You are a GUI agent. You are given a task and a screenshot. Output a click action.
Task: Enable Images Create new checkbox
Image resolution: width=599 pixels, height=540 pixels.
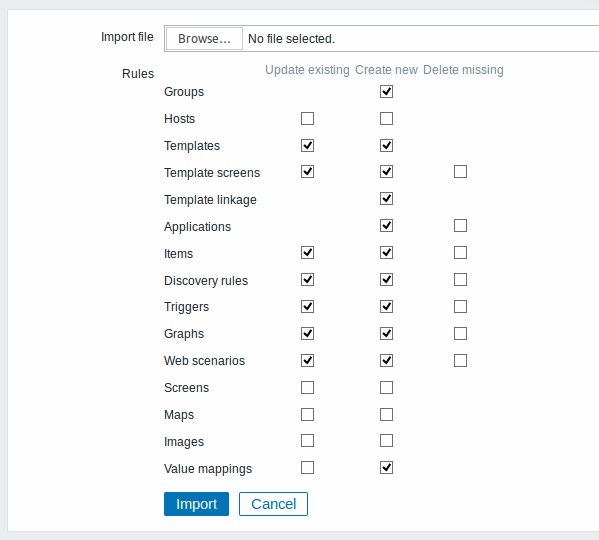click(x=386, y=440)
